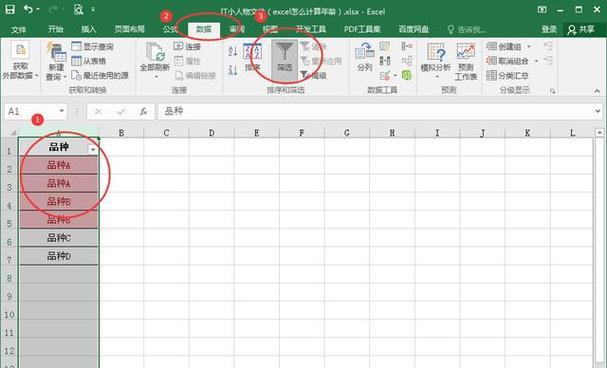Click the 告诉我 (Tell me) search box
Image resolution: width=607 pixels, height=368 pixels.
point(467,29)
